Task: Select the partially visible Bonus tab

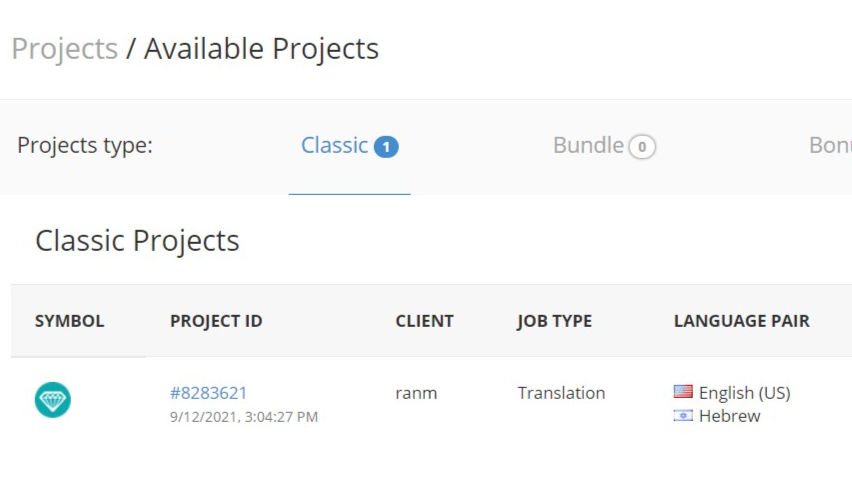Action: click(x=830, y=145)
